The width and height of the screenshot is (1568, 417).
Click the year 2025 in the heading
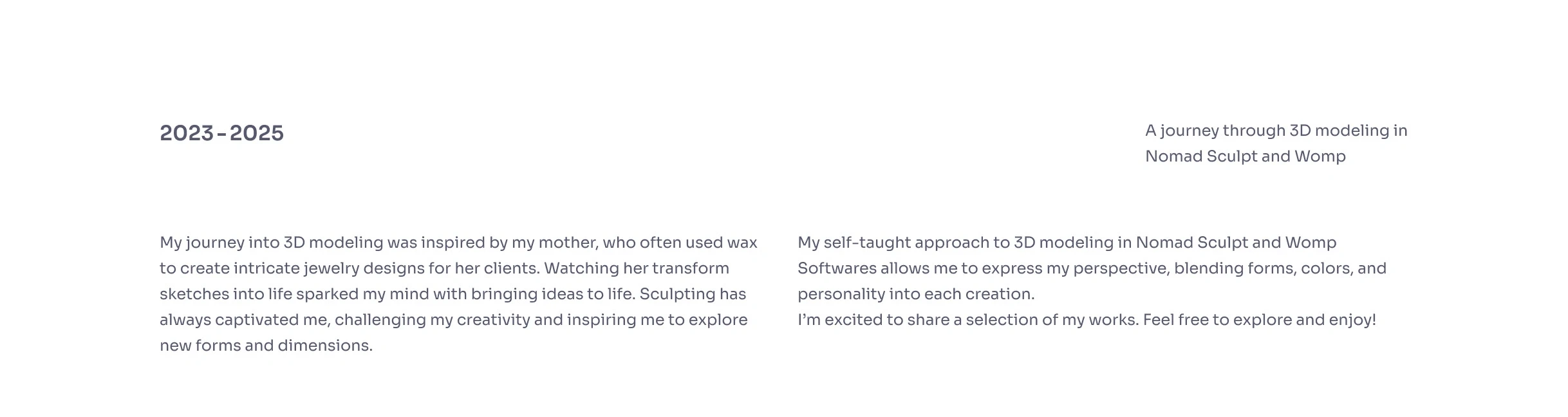256,133
